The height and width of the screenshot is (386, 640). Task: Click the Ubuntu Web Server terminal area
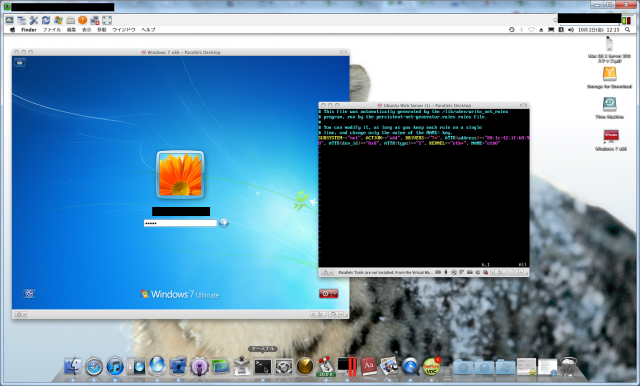click(424, 188)
